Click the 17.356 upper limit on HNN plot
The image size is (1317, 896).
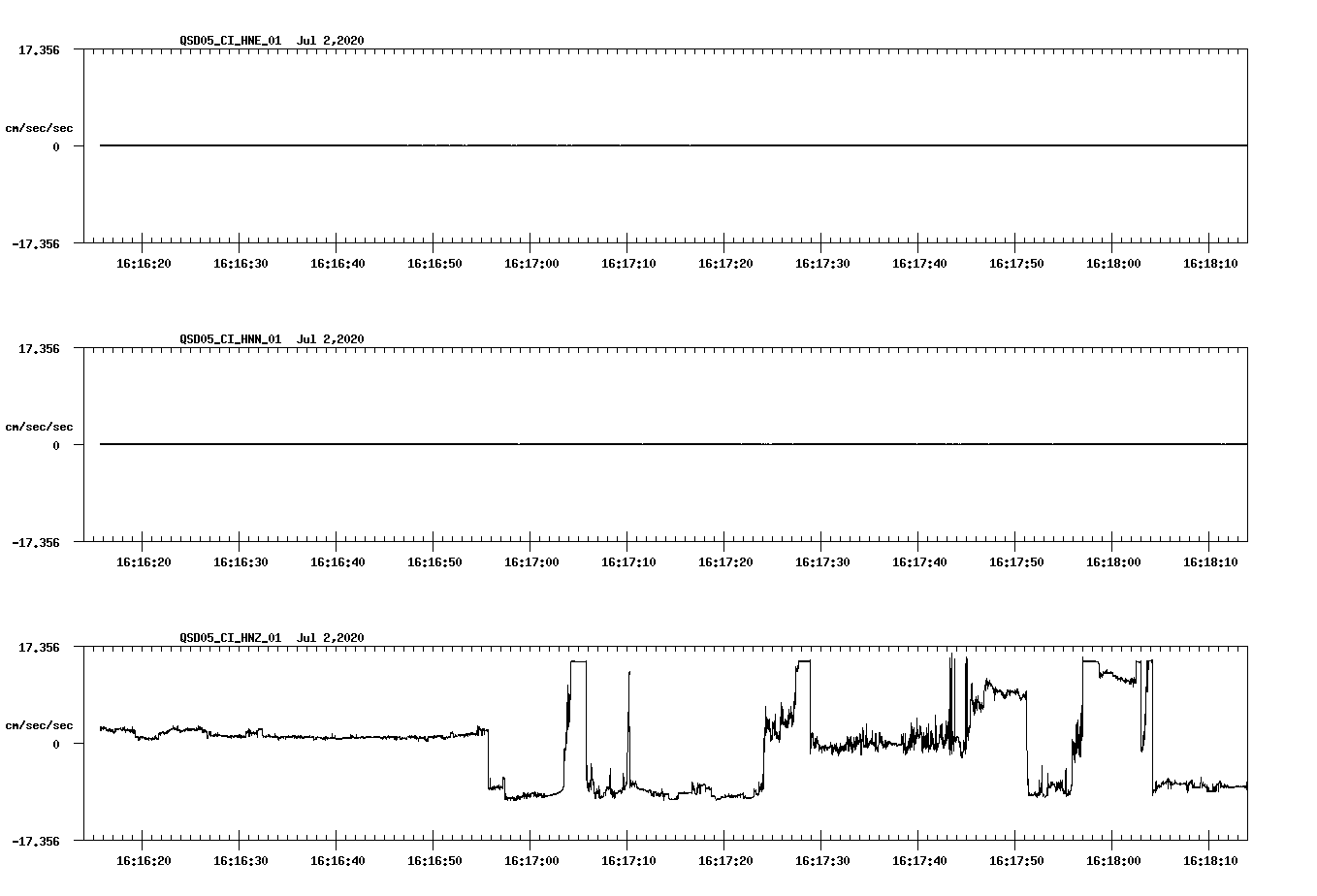(x=39, y=348)
